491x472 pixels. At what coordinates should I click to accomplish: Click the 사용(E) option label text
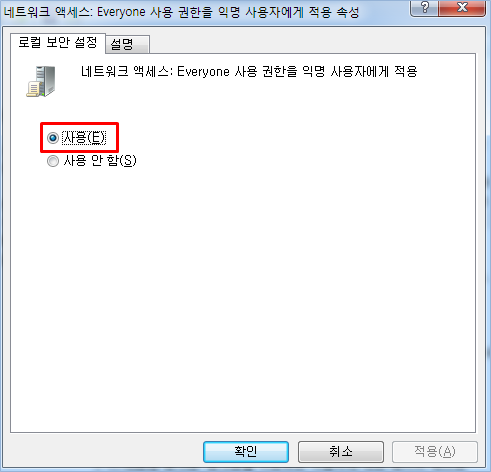[84, 138]
